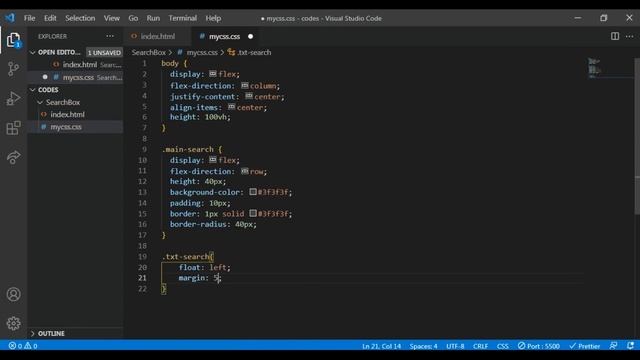Viewport: 640px width, 360px height.
Task: Click the 1 UNSAVED badge
Action: click(104, 53)
